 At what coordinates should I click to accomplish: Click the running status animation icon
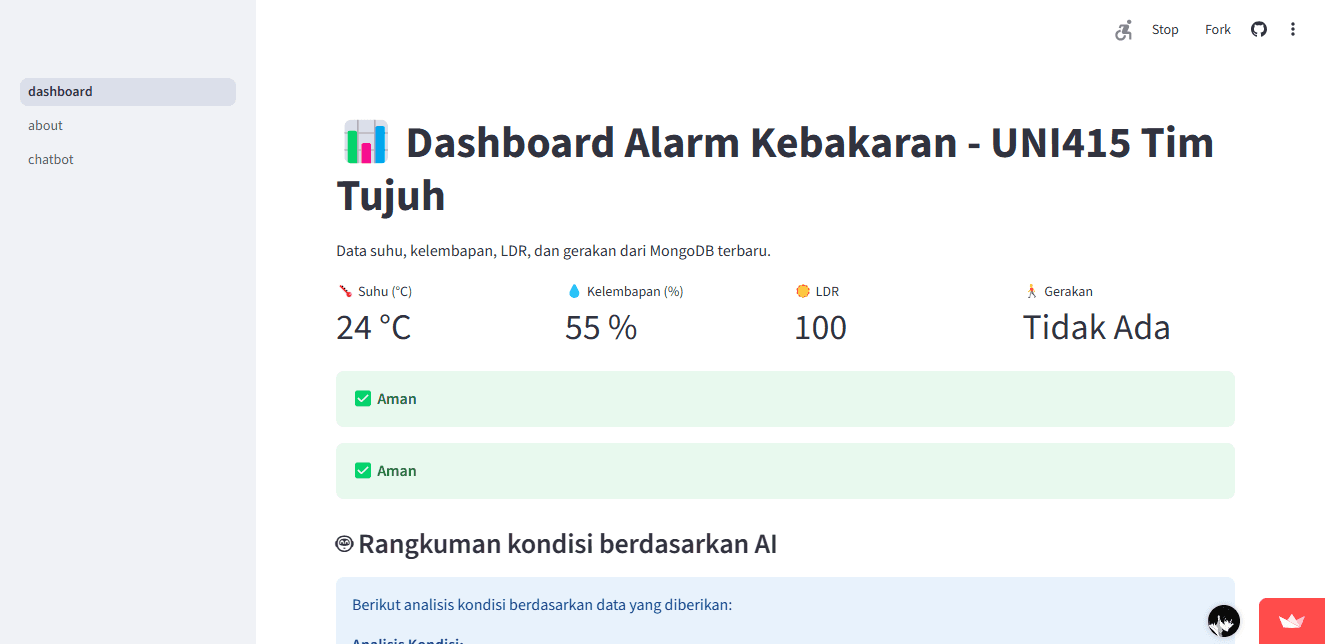point(1124,30)
